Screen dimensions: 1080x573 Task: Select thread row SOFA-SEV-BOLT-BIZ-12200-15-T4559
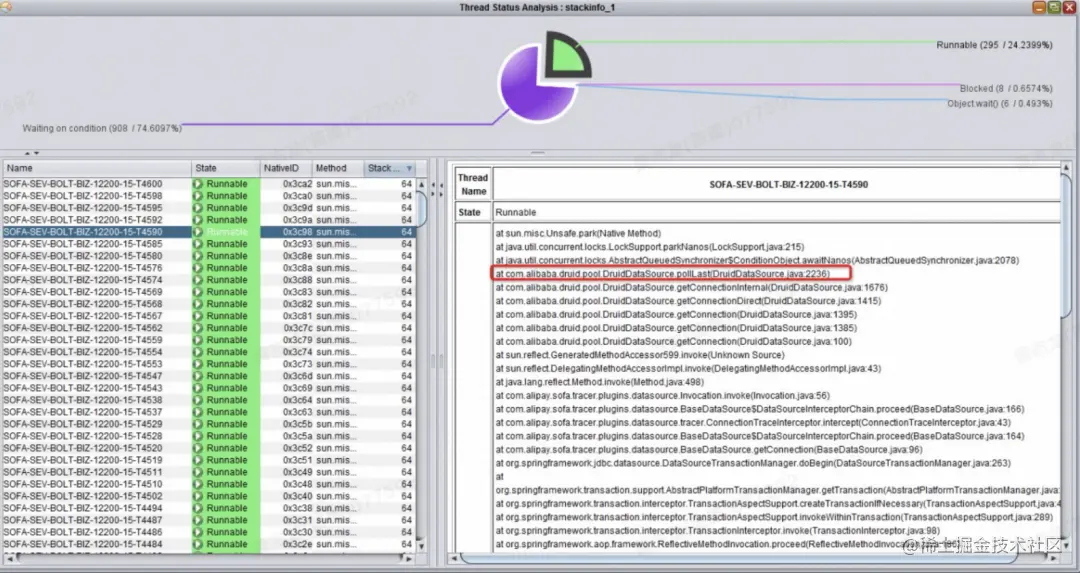[x=209, y=340]
